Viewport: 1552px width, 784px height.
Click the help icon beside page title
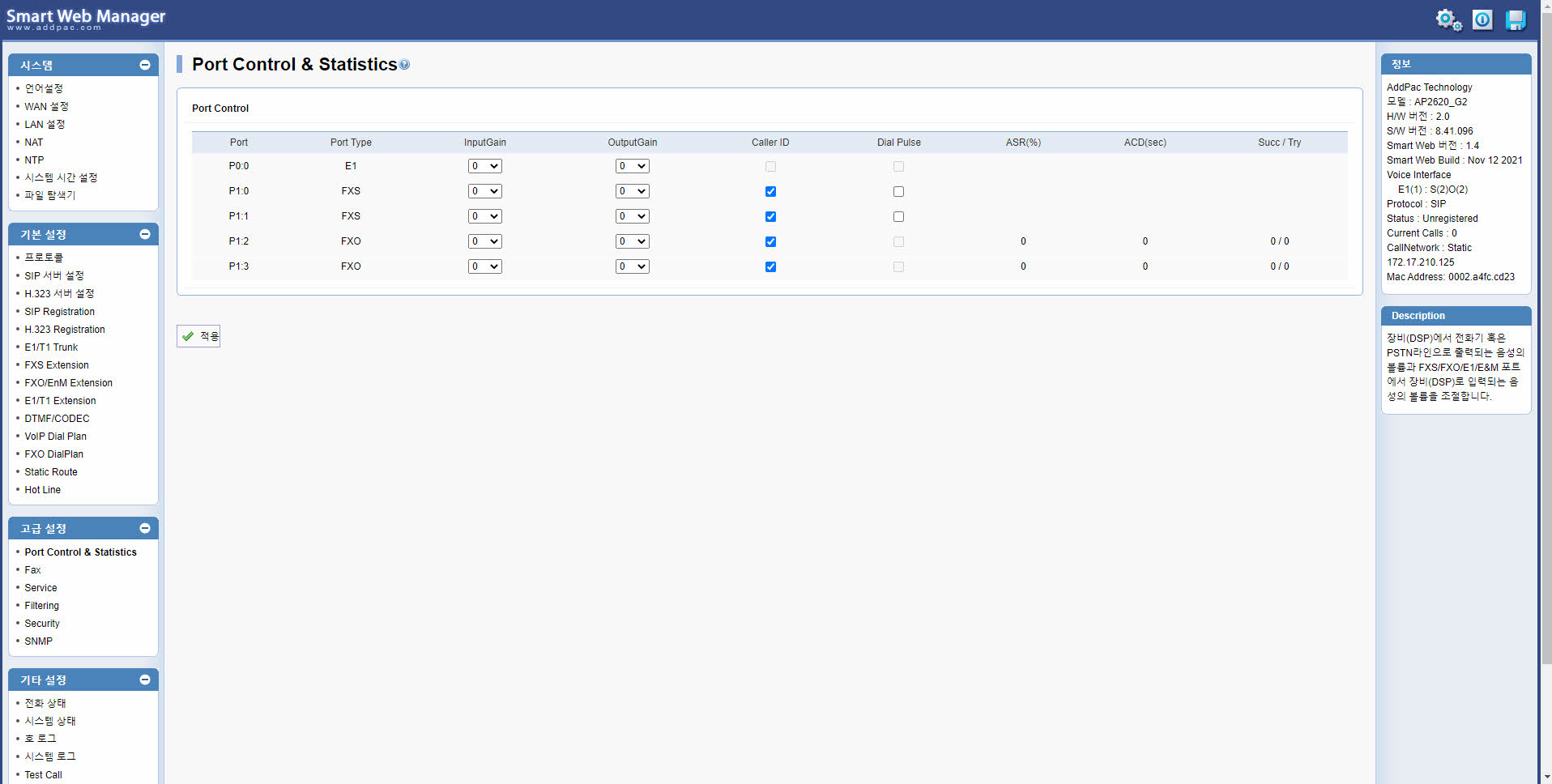pos(404,65)
